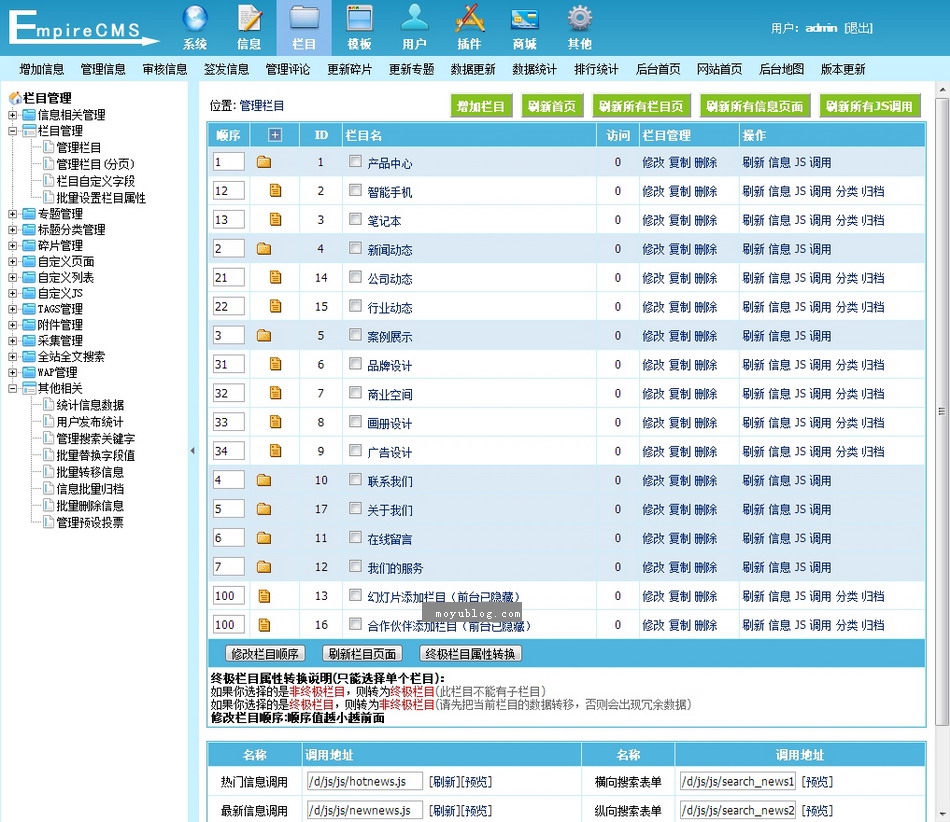Open the 模板 window icon
Viewport: 950px width, 822px height.
point(359,18)
